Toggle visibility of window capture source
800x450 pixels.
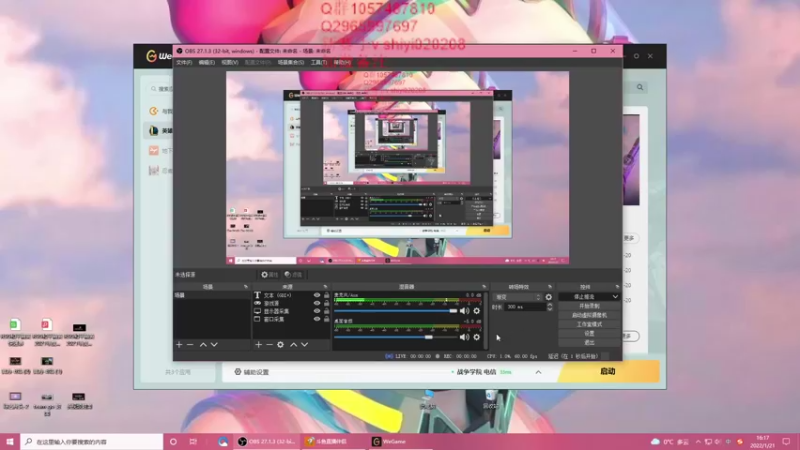[317, 319]
